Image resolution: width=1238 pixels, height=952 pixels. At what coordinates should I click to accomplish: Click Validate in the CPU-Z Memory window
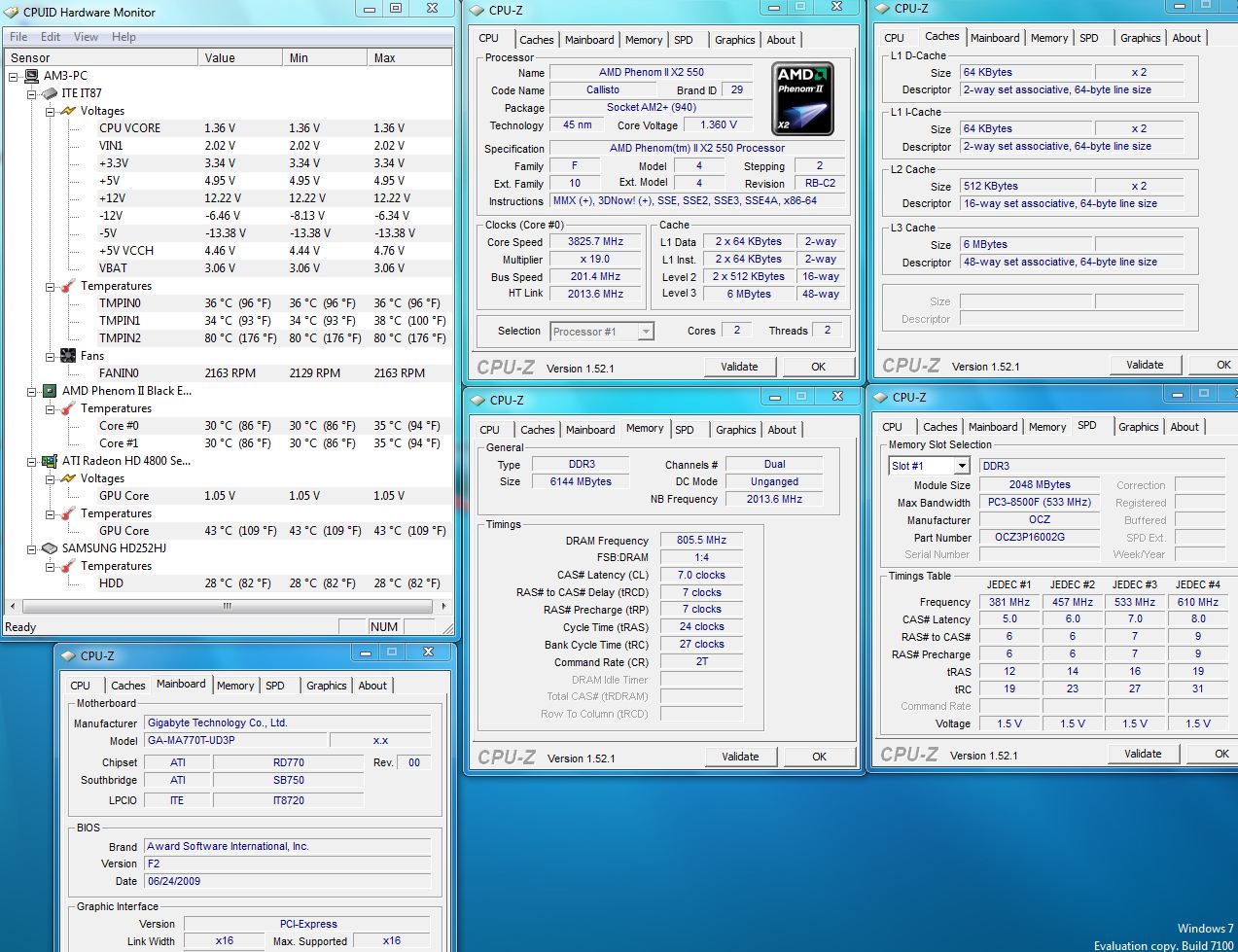click(740, 757)
